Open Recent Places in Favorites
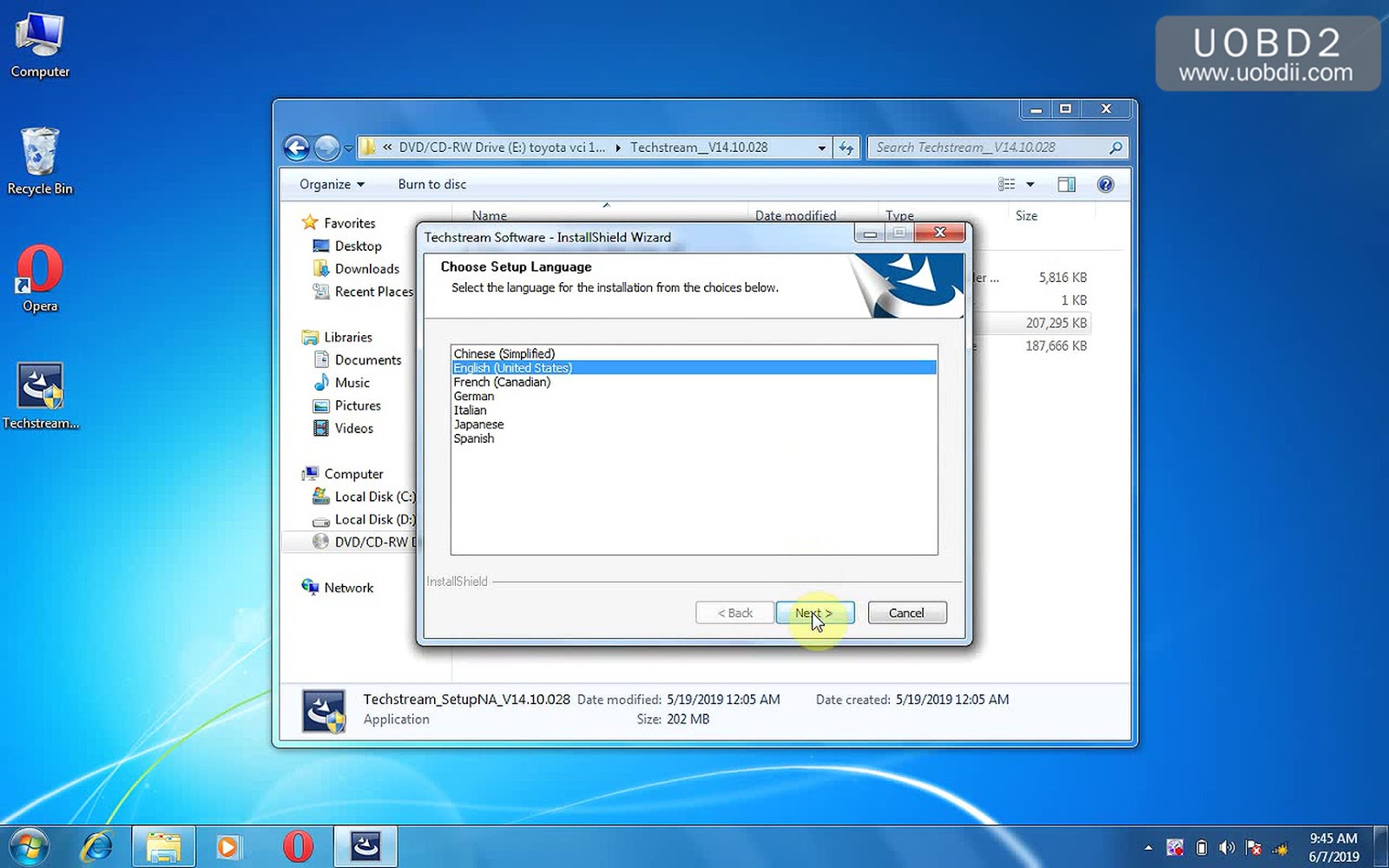Viewport: 1389px width, 868px height. 373,292
